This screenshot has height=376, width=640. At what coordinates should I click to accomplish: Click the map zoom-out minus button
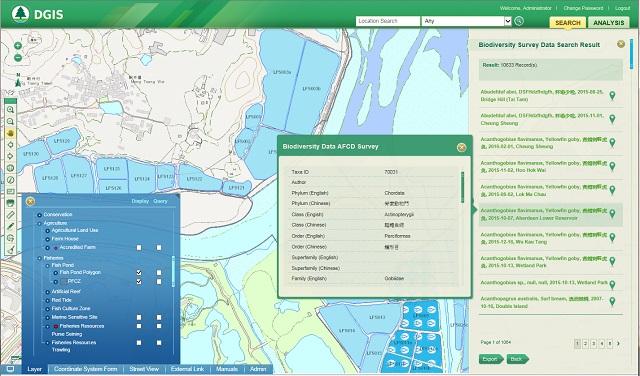click(18, 58)
